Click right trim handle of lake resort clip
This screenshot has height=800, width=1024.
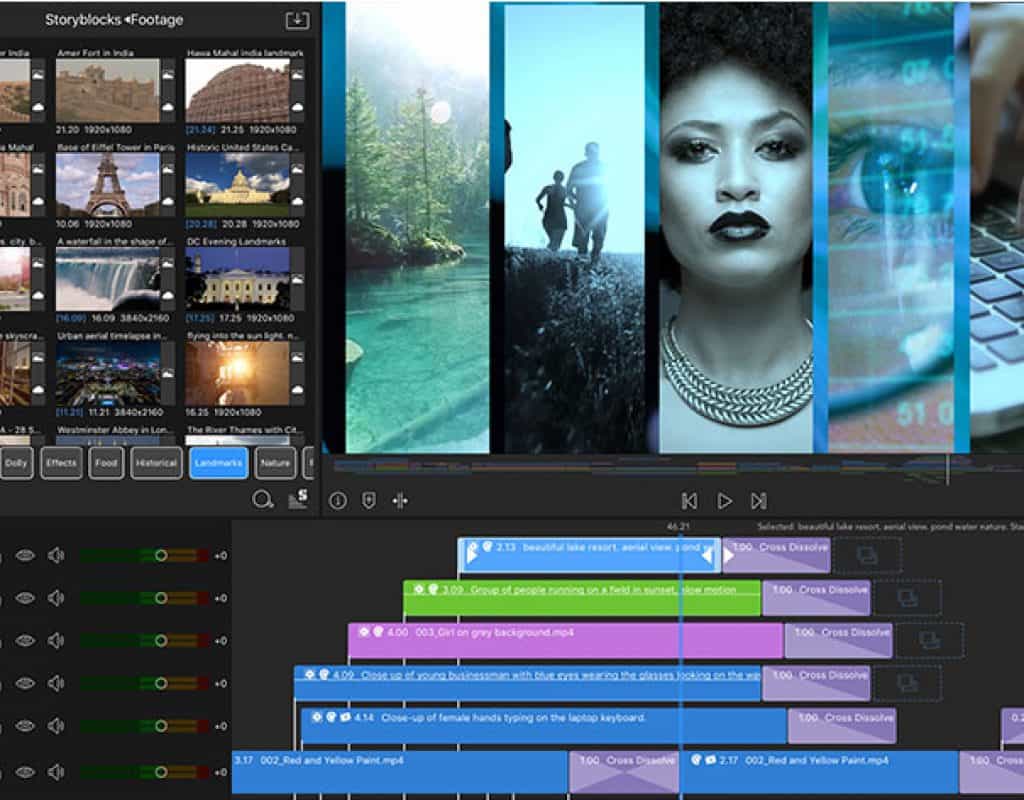[x=707, y=556]
